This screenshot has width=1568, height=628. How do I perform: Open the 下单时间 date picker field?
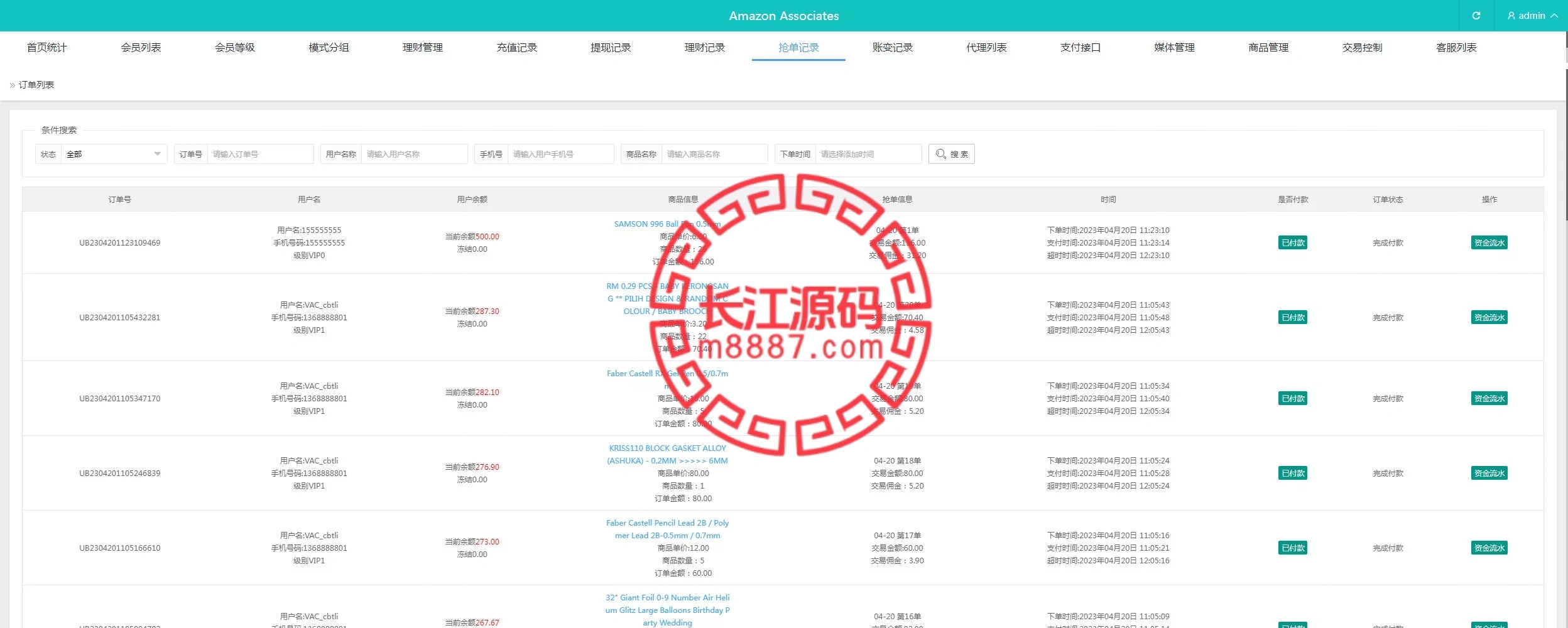[x=868, y=154]
